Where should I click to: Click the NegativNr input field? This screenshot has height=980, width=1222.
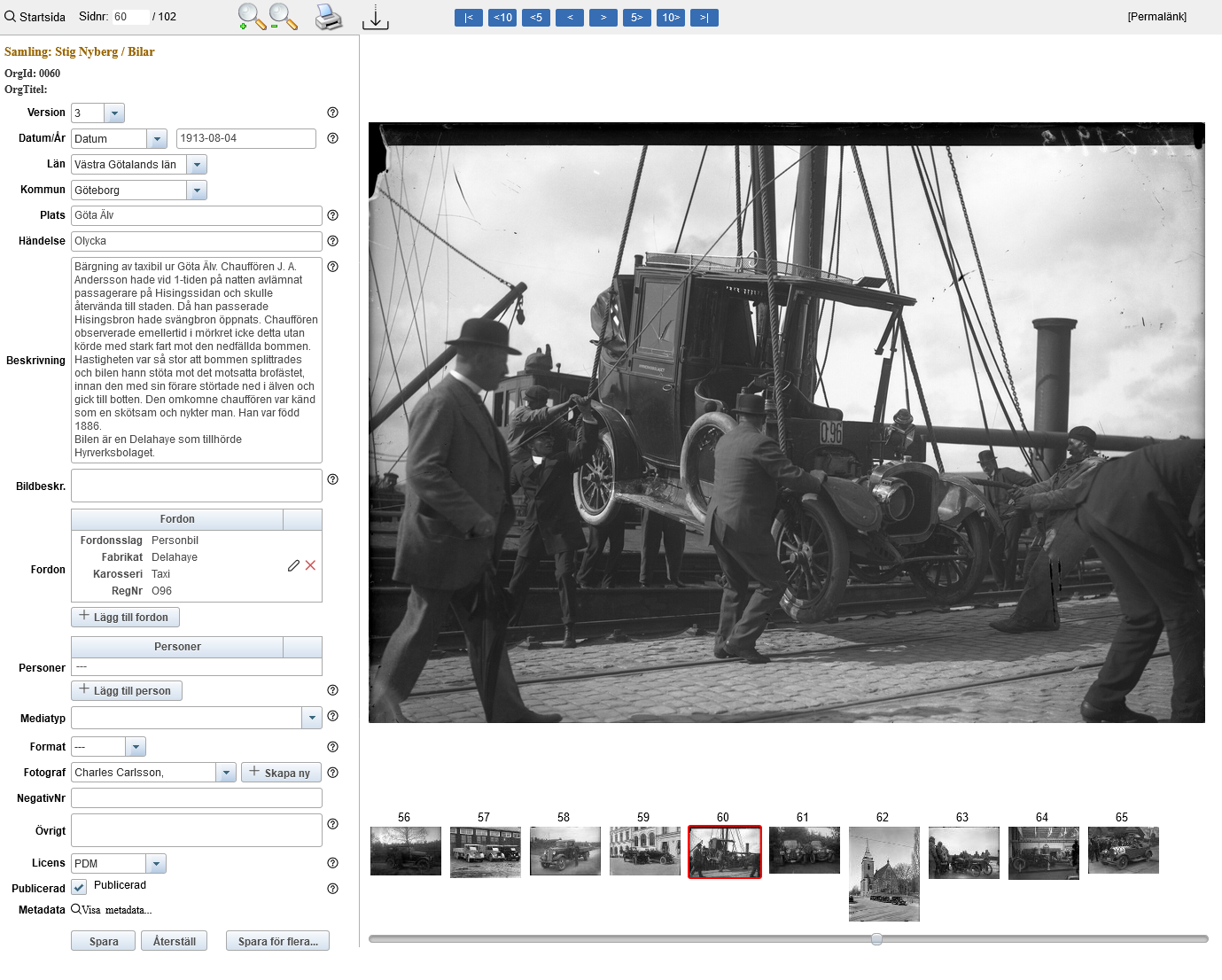pos(197,797)
